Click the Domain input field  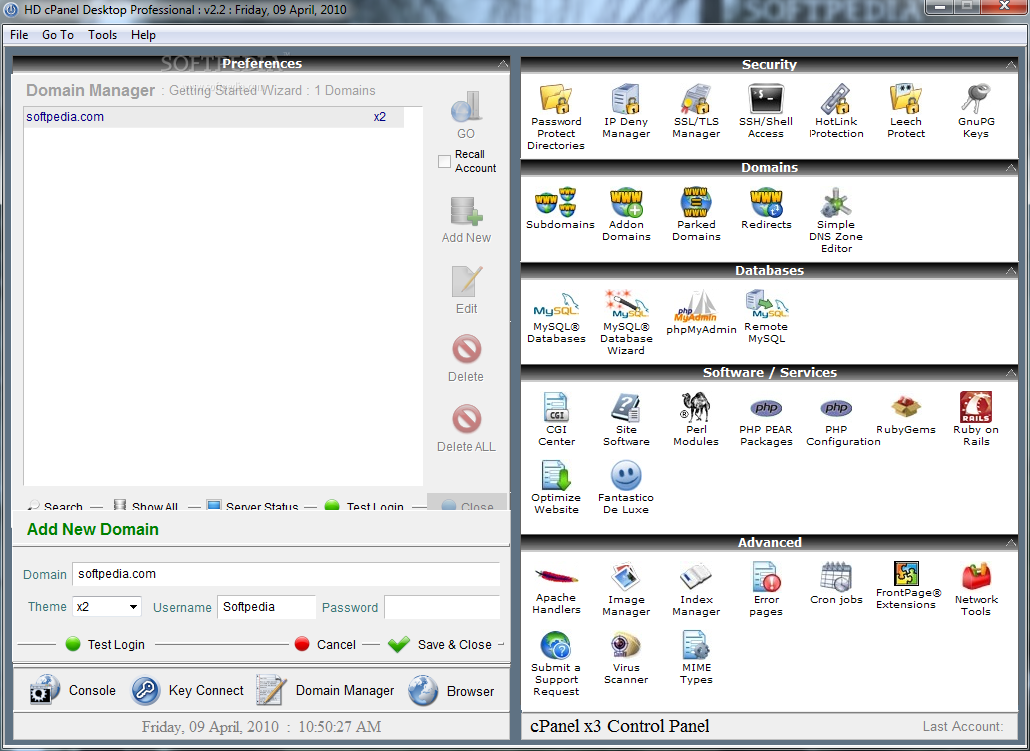pyautogui.click(x=286, y=574)
